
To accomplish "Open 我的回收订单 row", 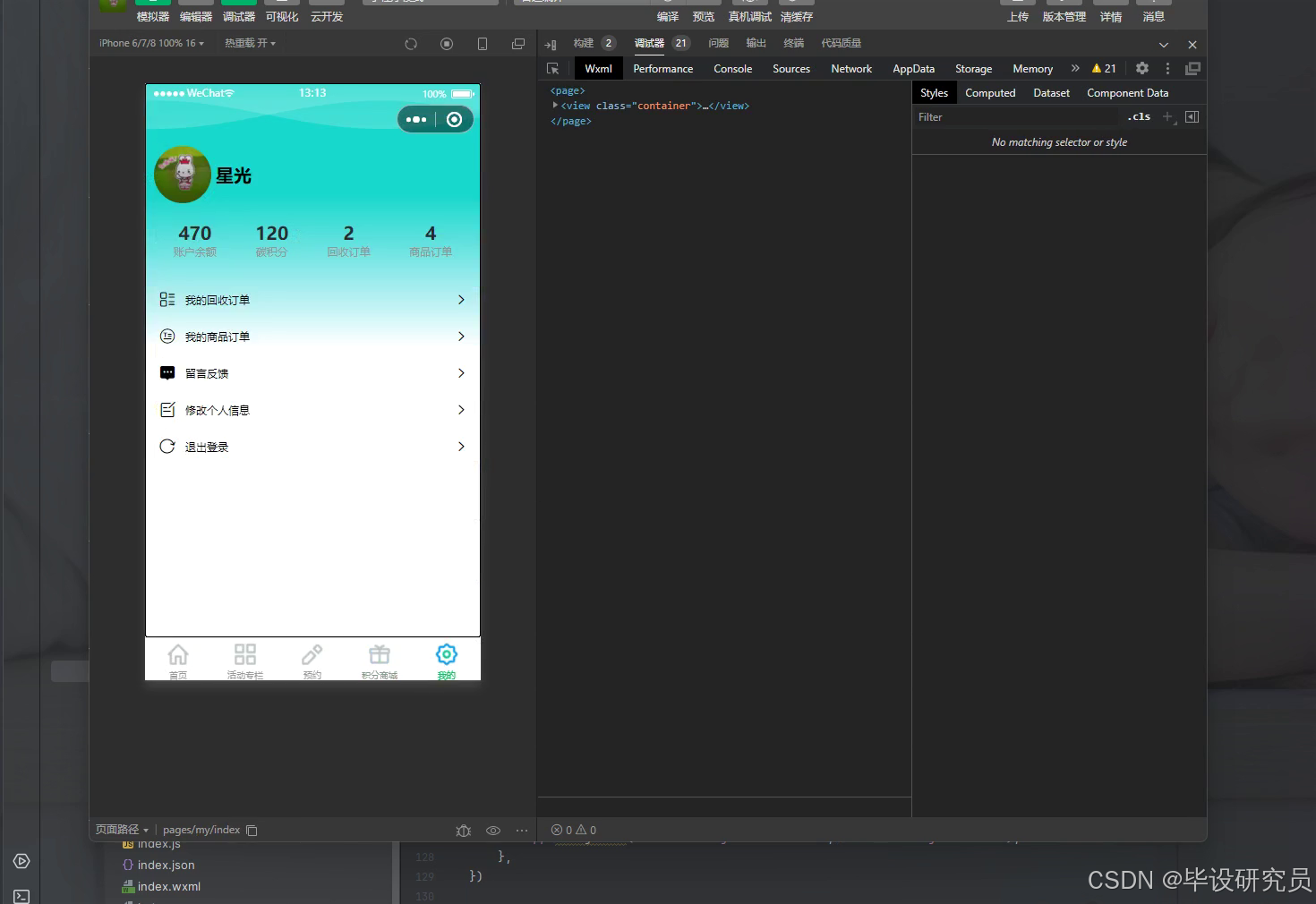I will pyautogui.click(x=312, y=300).
